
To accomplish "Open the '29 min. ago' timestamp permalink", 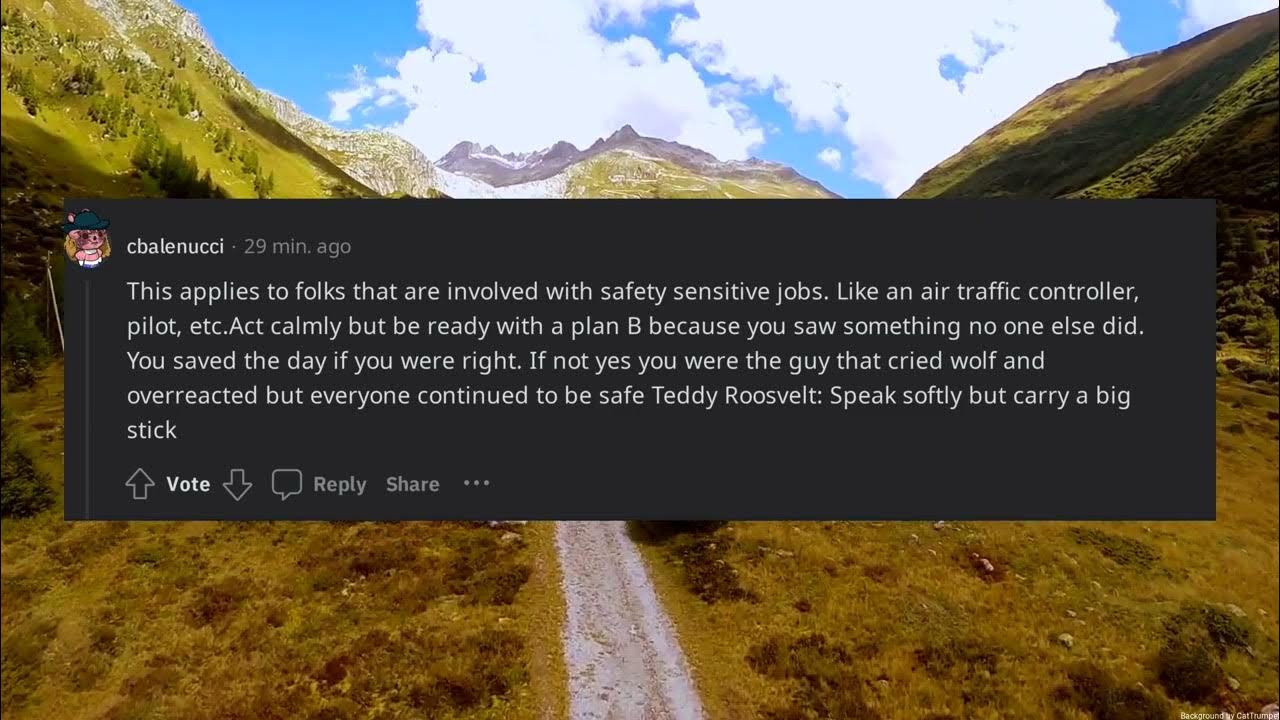I will (297, 246).
